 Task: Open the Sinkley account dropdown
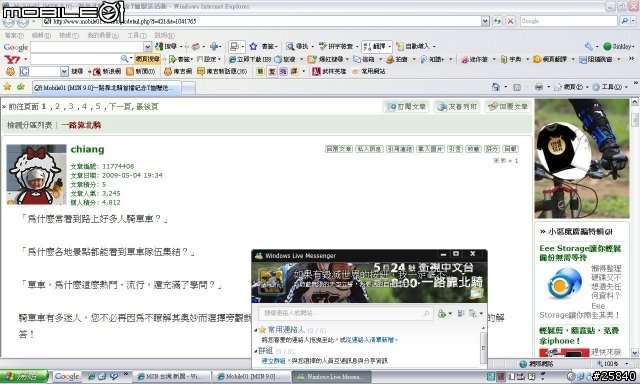pyautogui.click(x=619, y=47)
